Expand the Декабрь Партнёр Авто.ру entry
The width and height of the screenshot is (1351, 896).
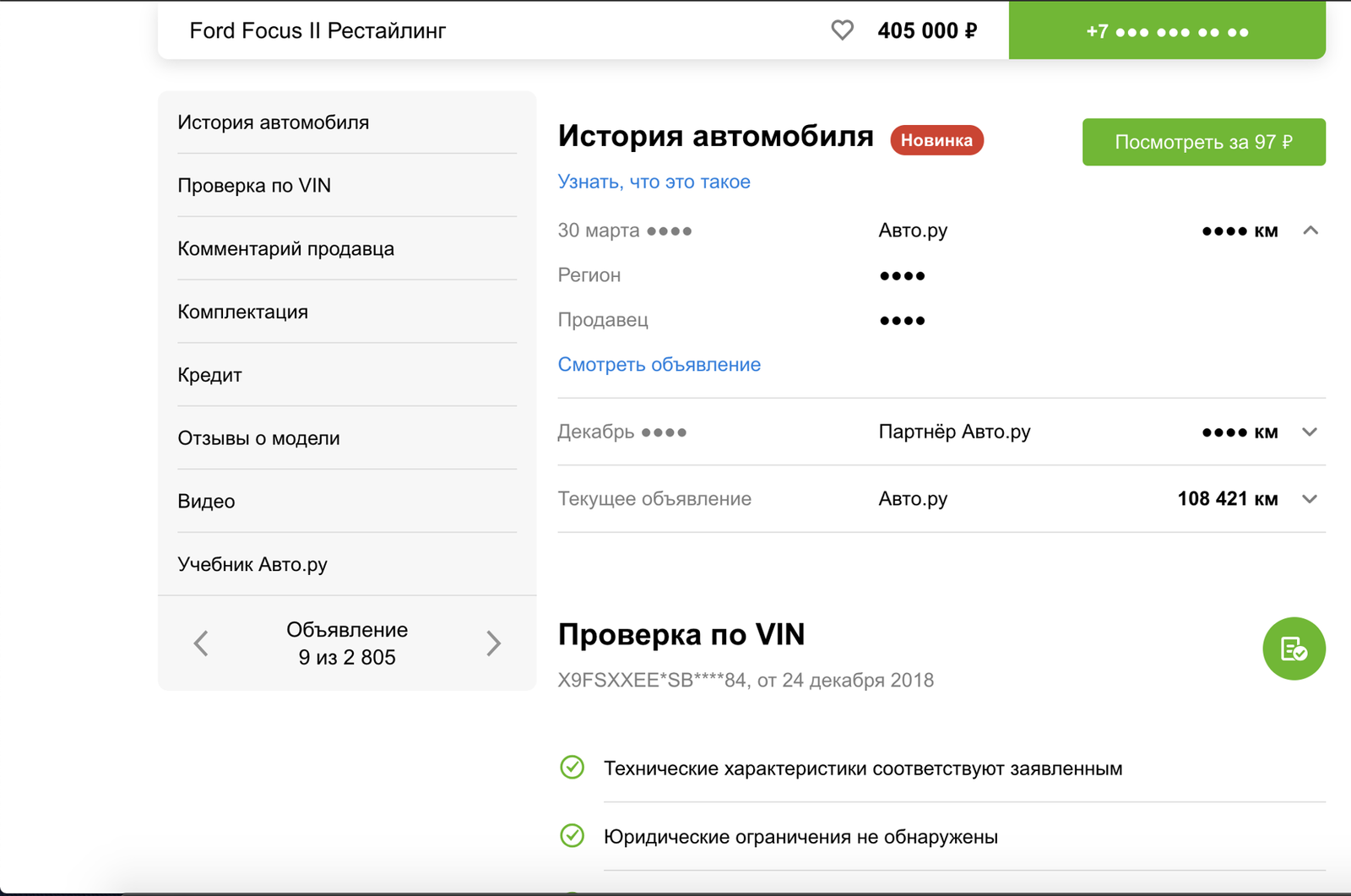1310,432
